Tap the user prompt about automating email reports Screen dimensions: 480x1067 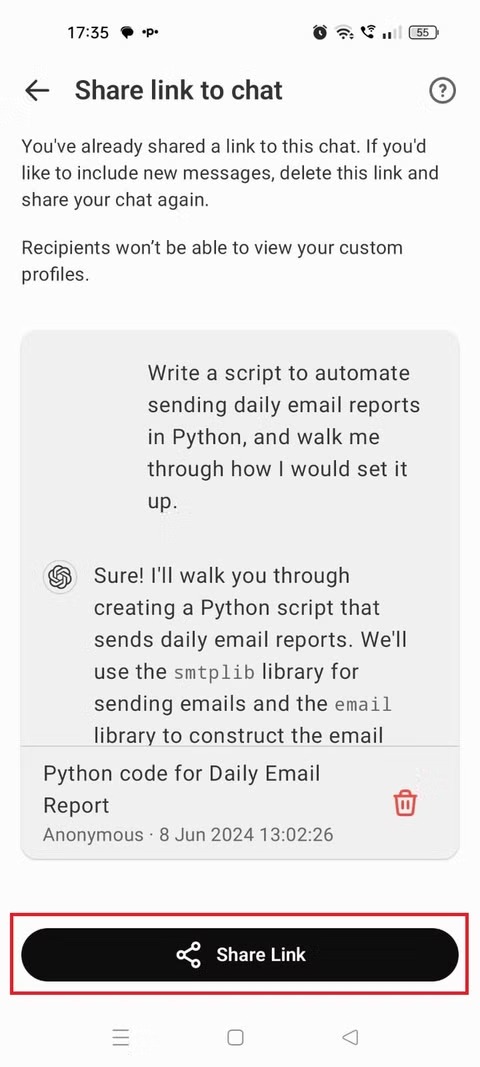(283, 437)
